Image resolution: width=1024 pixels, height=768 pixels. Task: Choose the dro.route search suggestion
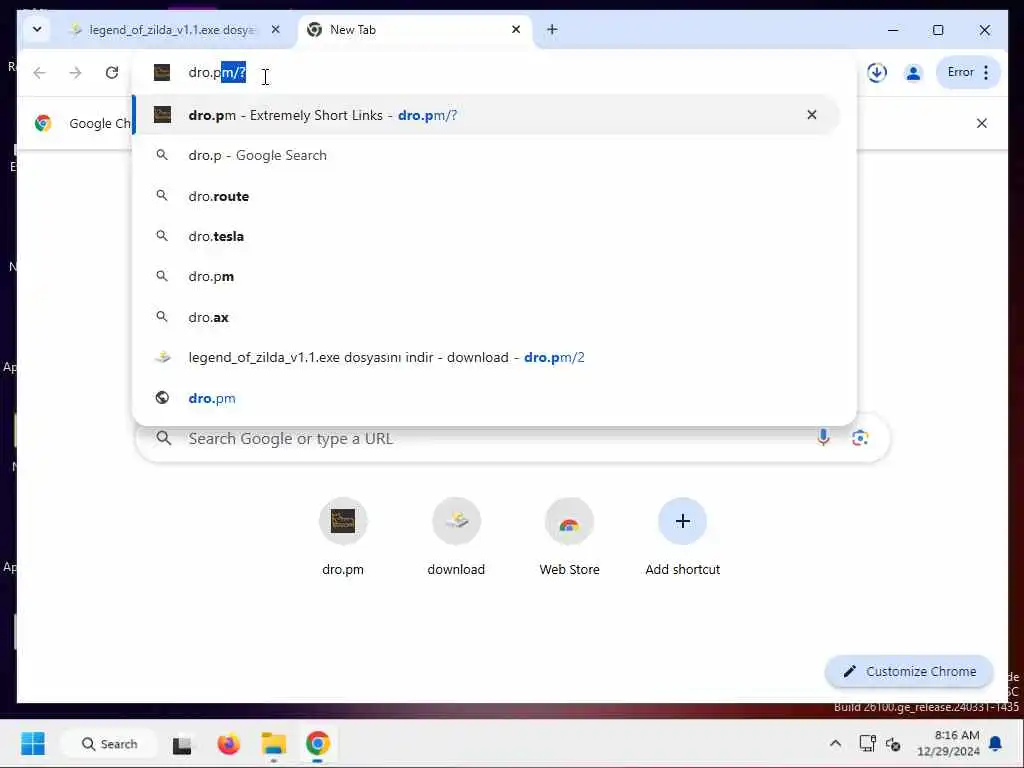click(486, 196)
